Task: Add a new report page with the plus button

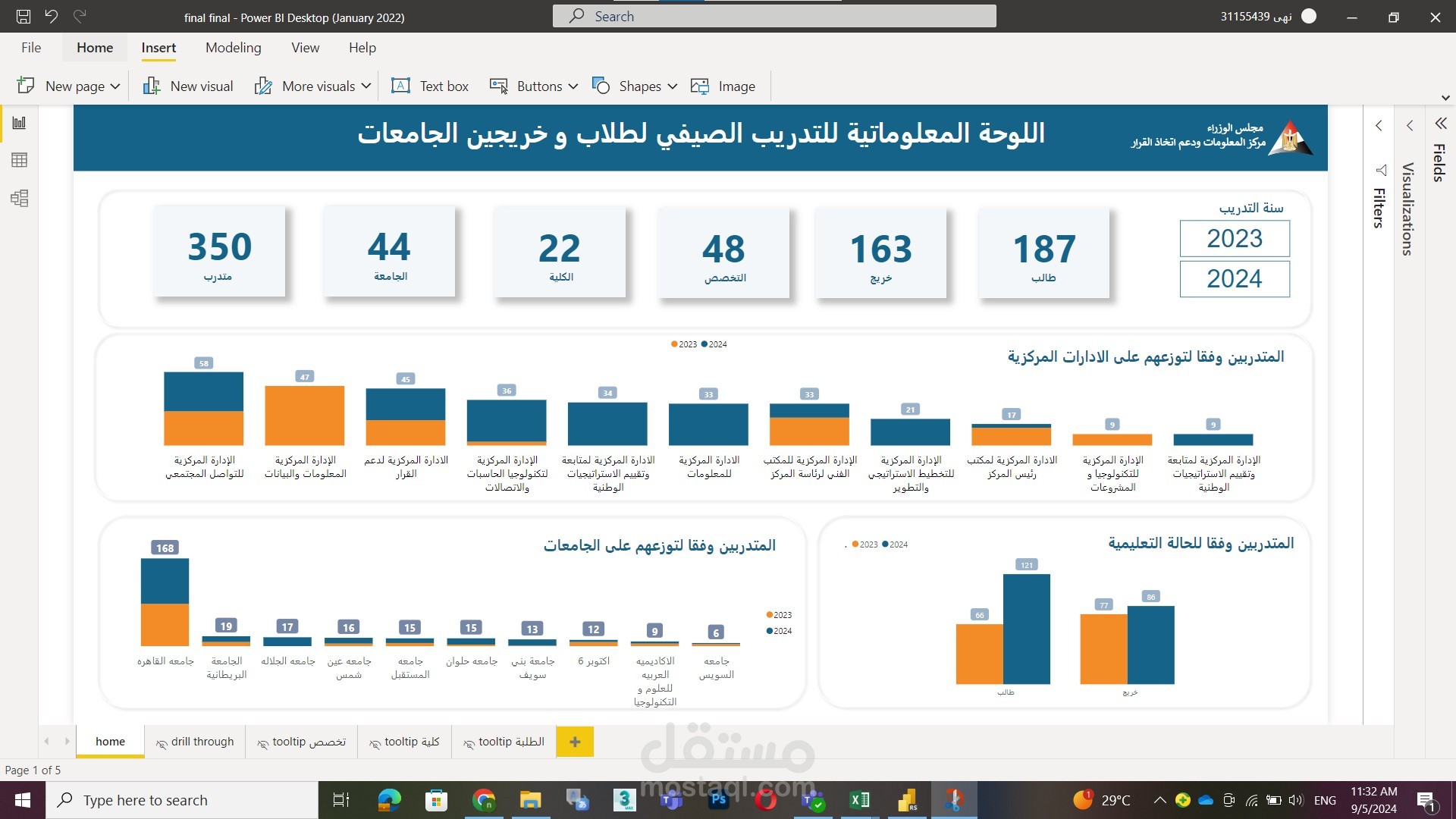Action: coord(576,742)
